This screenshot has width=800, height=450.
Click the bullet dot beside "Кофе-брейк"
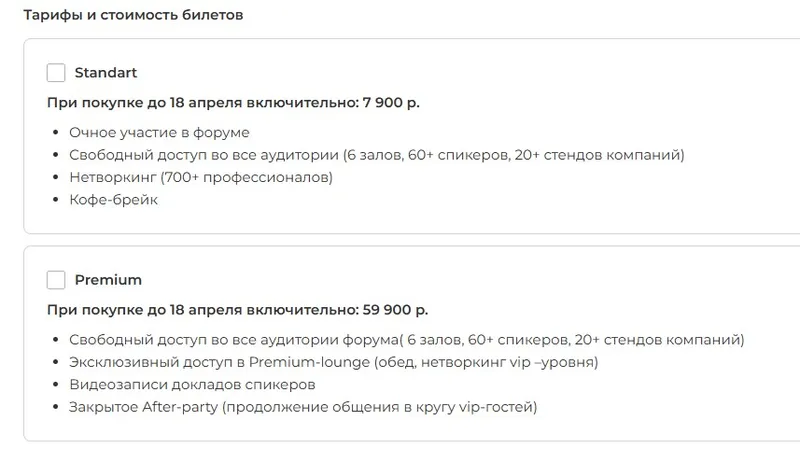54,200
